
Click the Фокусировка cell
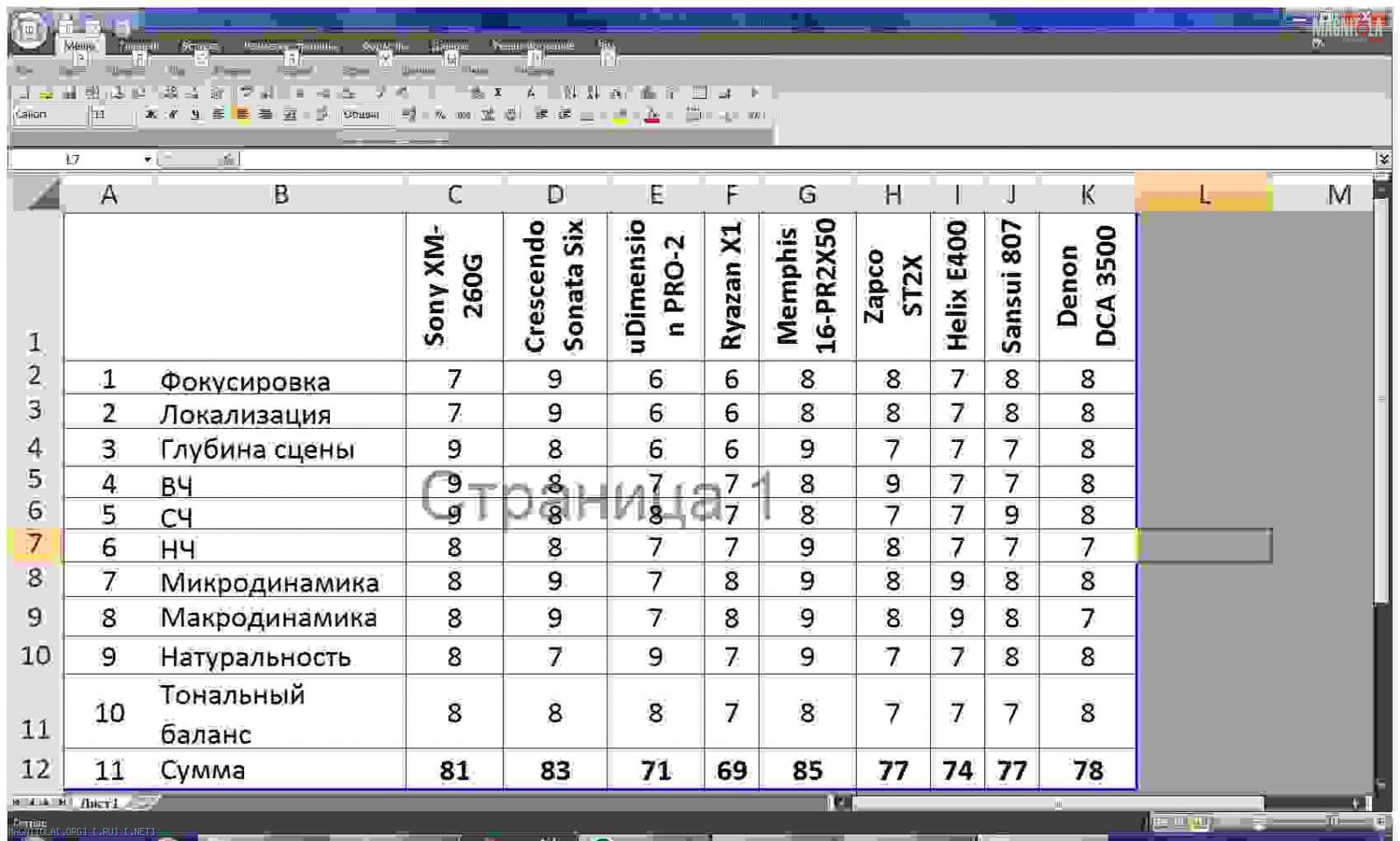point(280,379)
